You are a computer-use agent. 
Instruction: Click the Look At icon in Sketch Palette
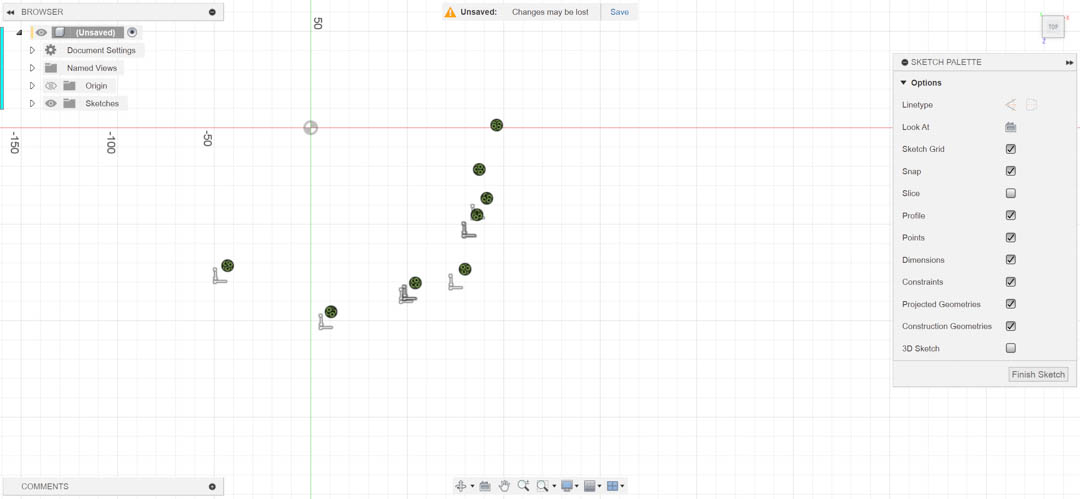click(x=1011, y=127)
